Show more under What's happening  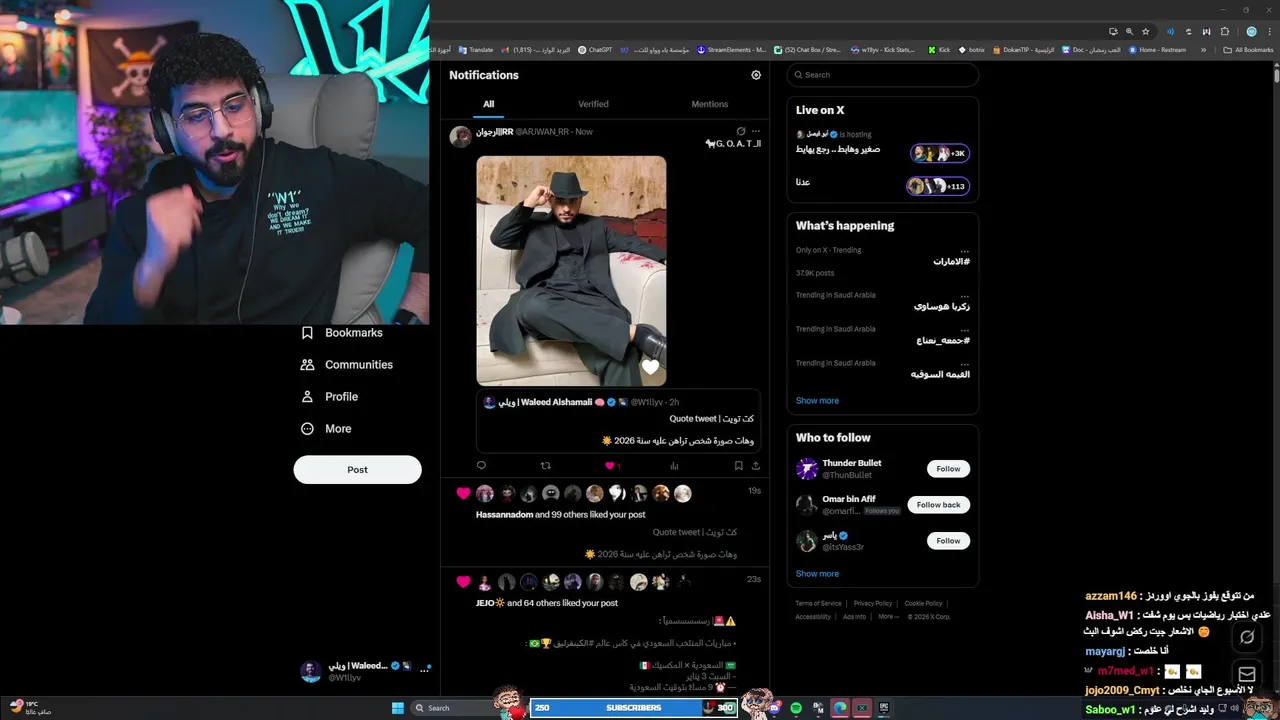pos(817,401)
